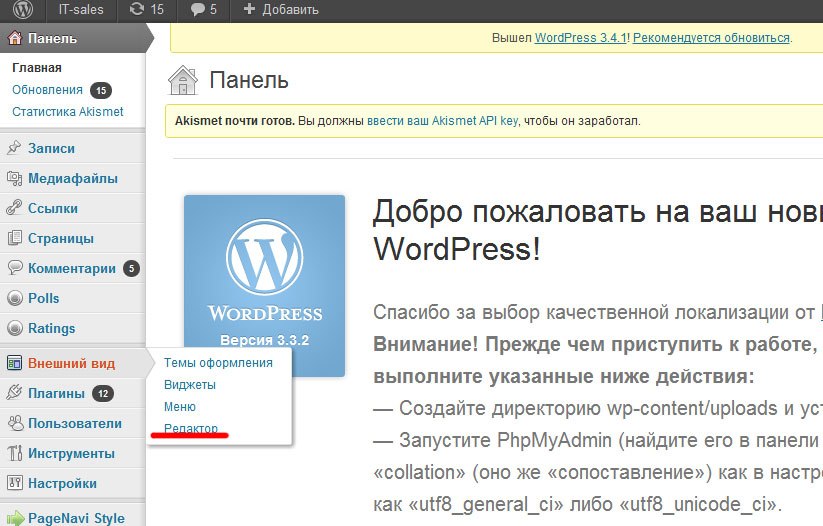Click the house icon beside Панель heading

click(x=183, y=80)
